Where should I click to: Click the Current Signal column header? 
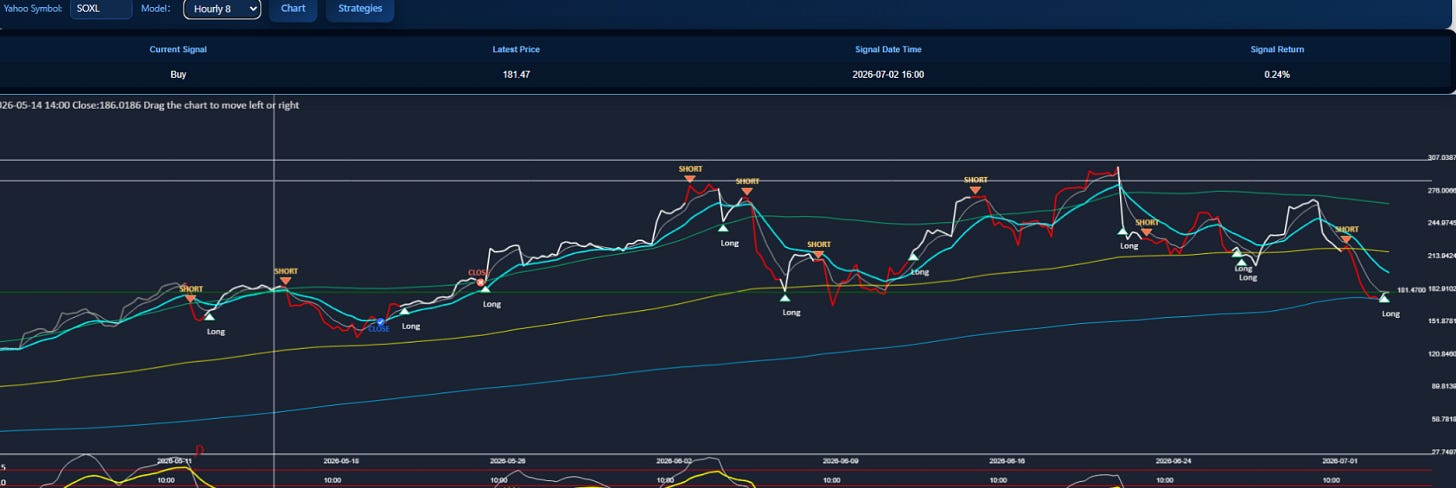[178, 49]
